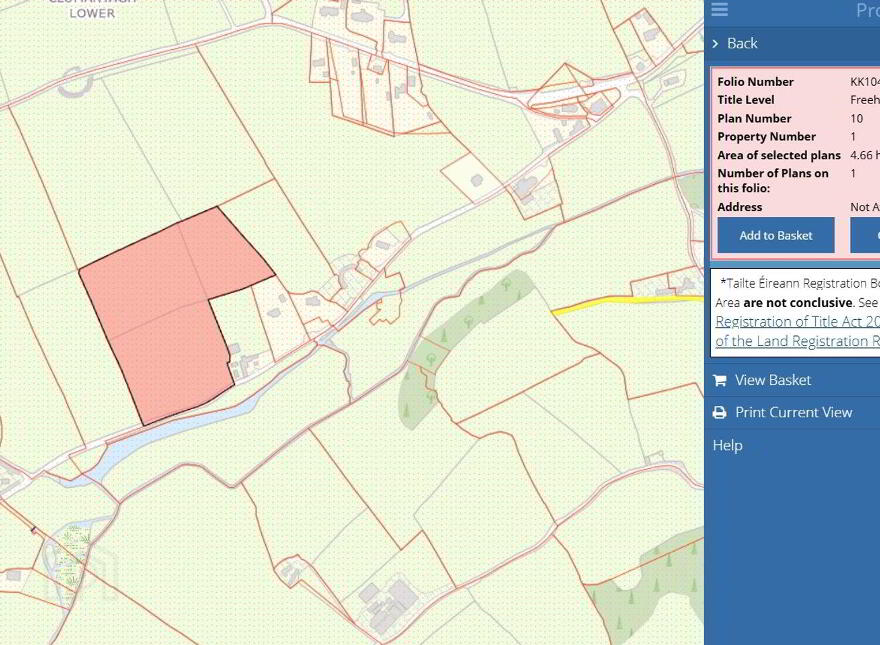Image resolution: width=880 pixels, height=645 pixels.
Task: Choose Print Current View
Action: tap(792, 413)
